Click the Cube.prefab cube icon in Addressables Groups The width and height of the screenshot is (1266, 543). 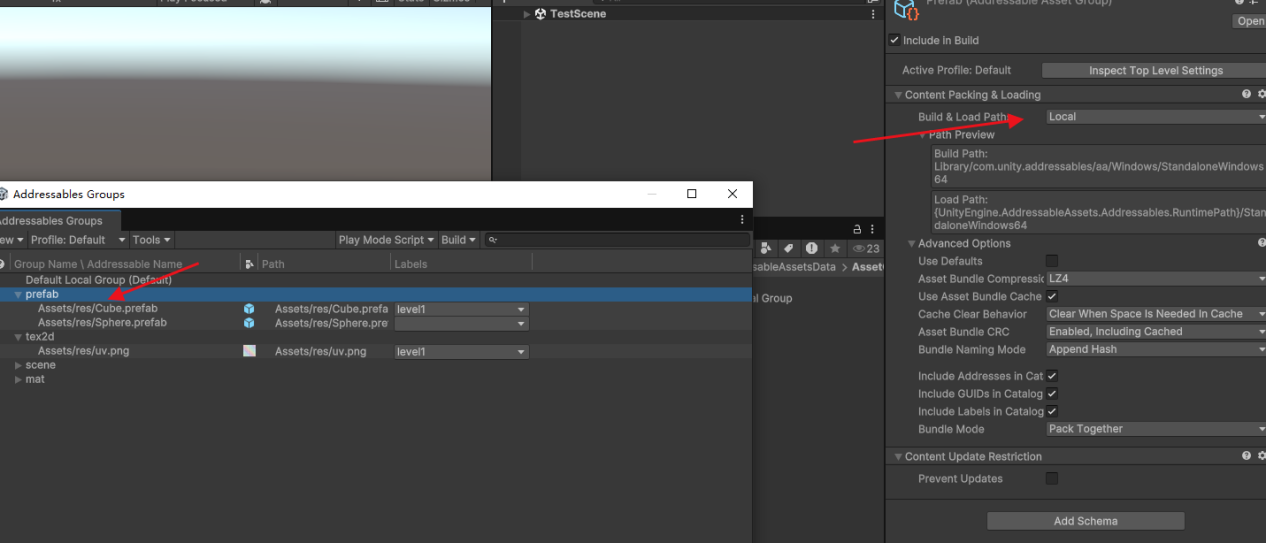[249, 309]
